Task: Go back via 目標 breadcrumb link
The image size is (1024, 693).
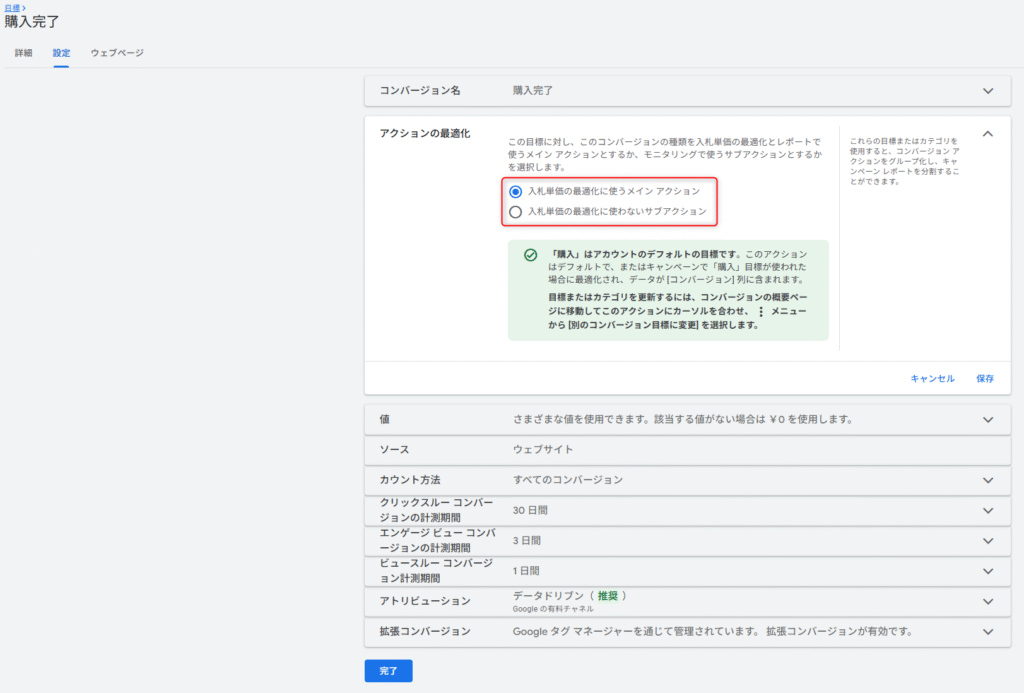Action: point(12,8)
